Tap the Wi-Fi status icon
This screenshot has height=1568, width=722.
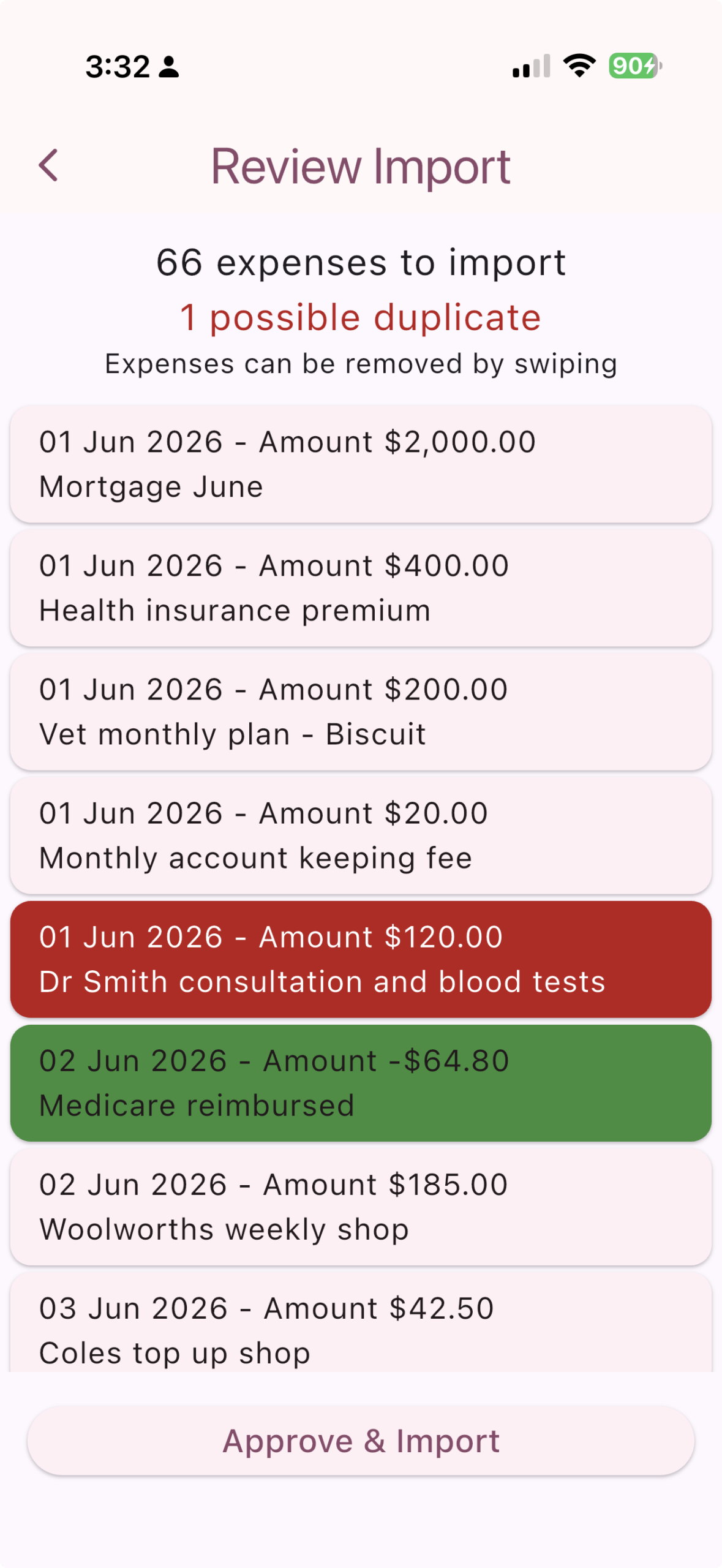579,66
